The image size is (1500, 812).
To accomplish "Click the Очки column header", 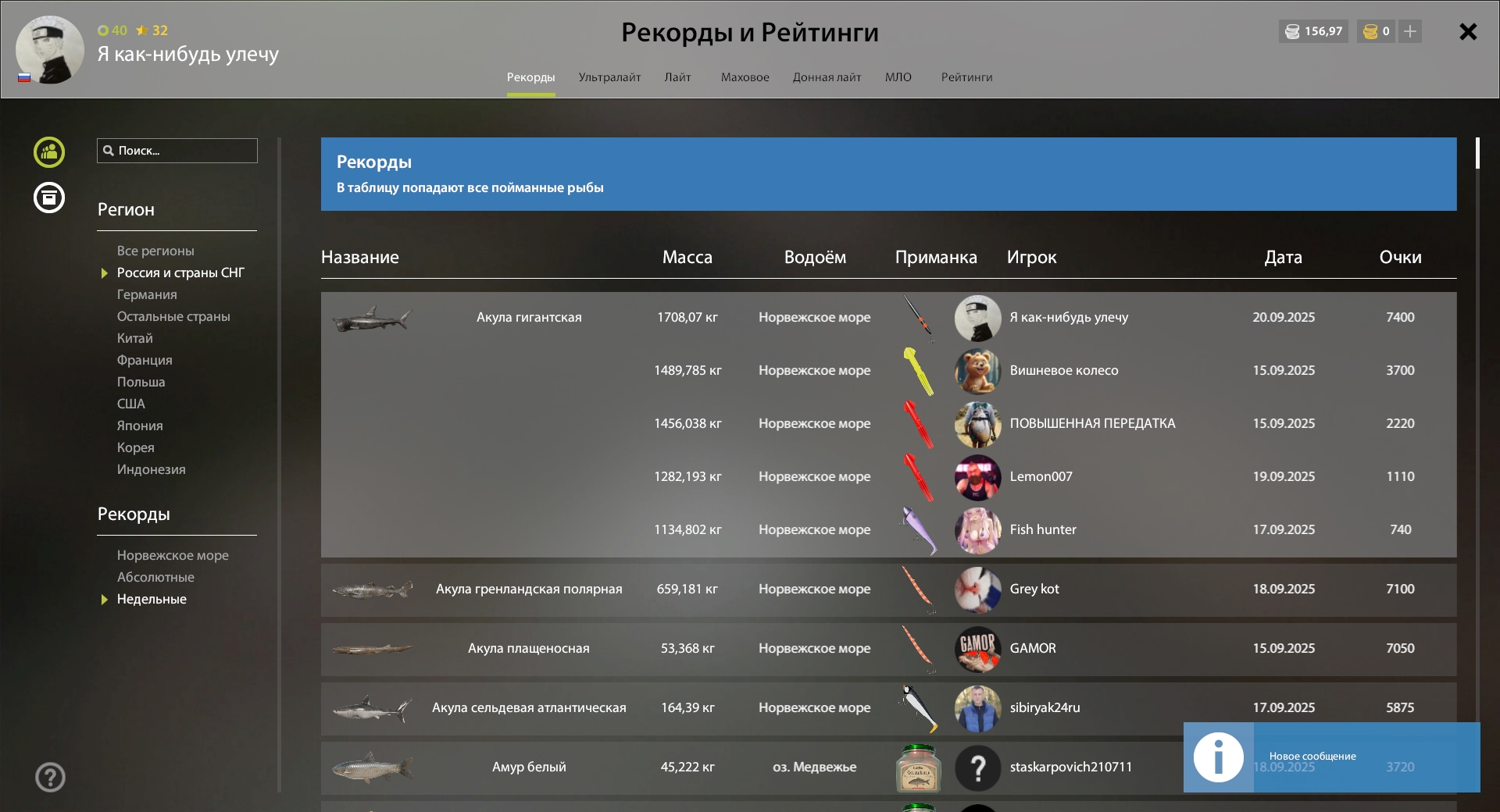I will (x=1400, y=258).
